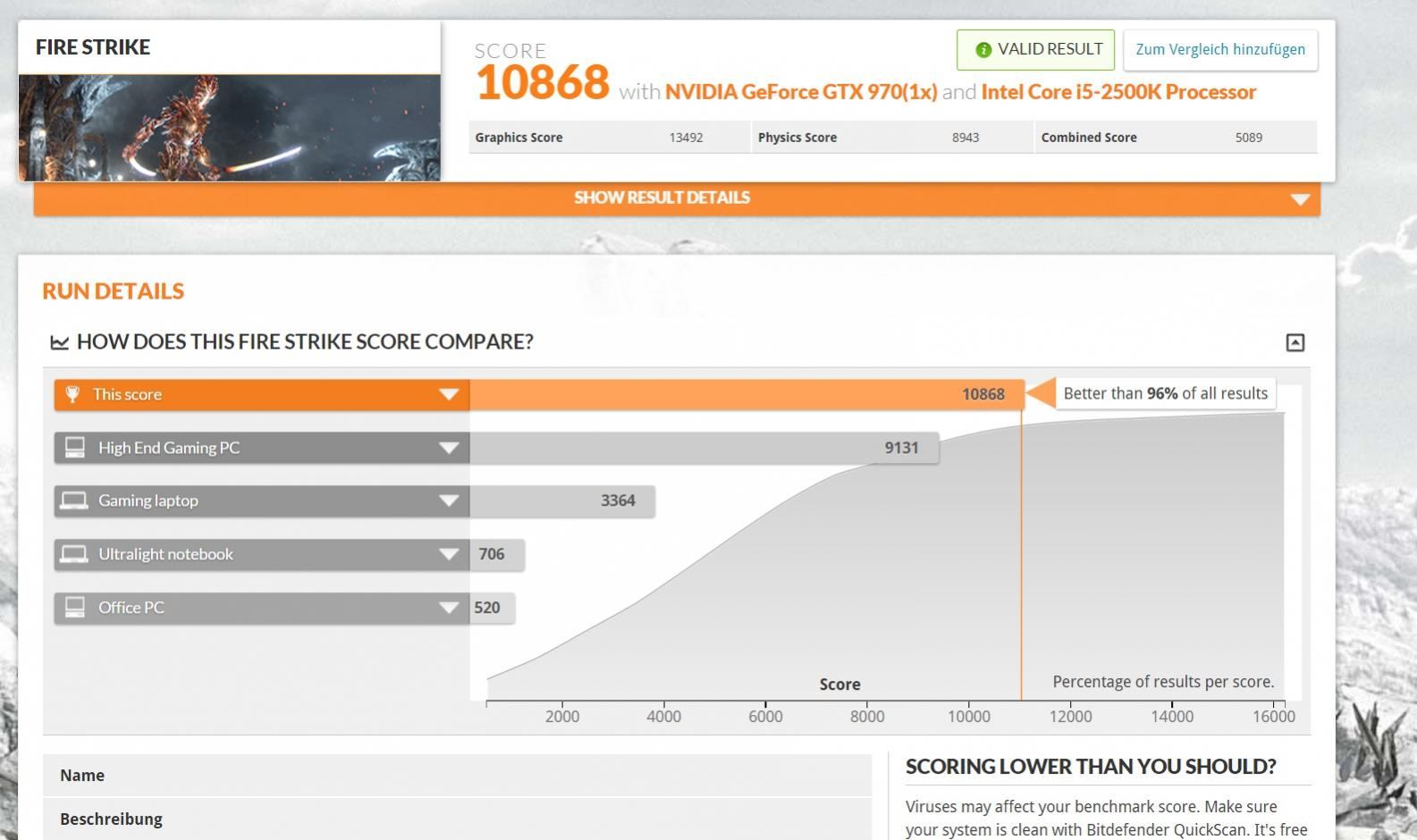Click the Physics Score label
This screenshot has width=1417, height=840.
797,138
